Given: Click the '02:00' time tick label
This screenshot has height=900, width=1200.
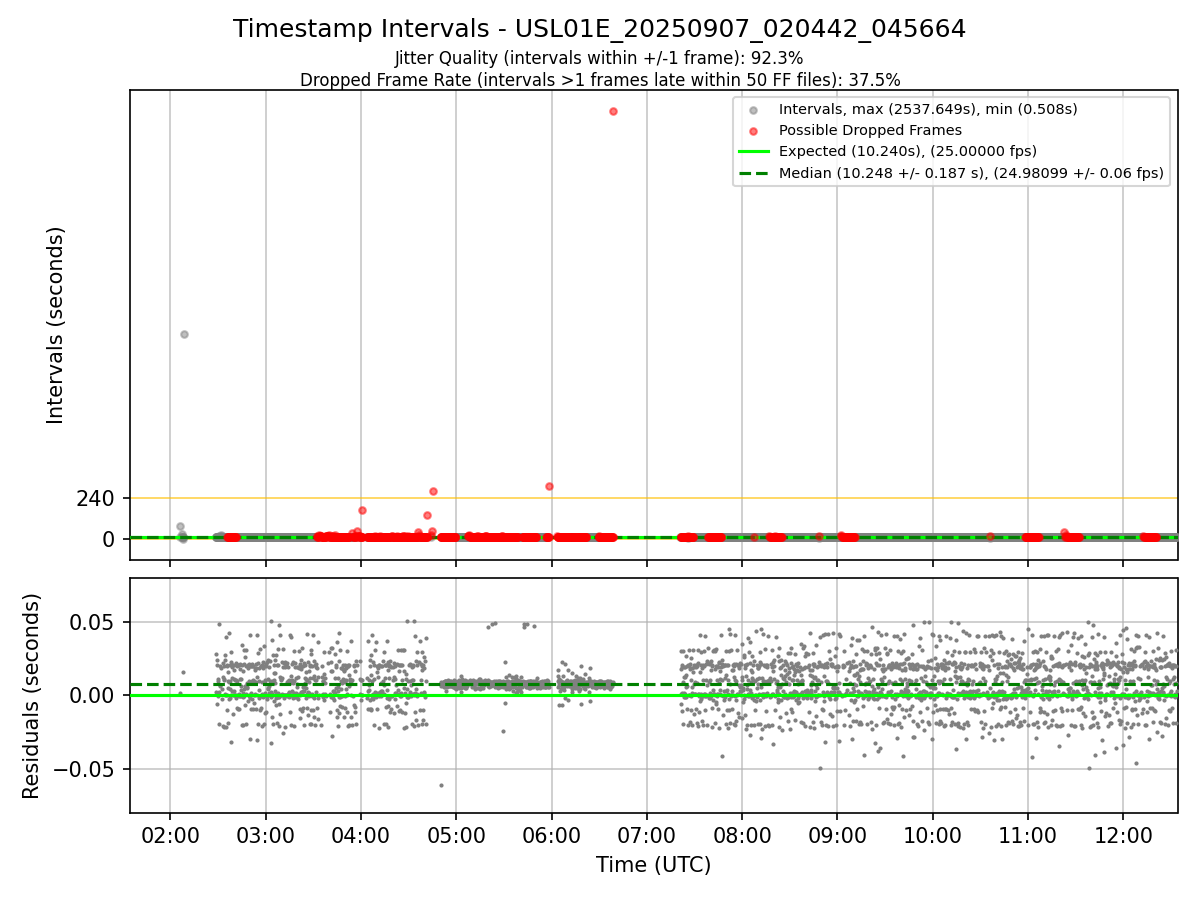Looking at the screenshot, I should click(170, 836).
